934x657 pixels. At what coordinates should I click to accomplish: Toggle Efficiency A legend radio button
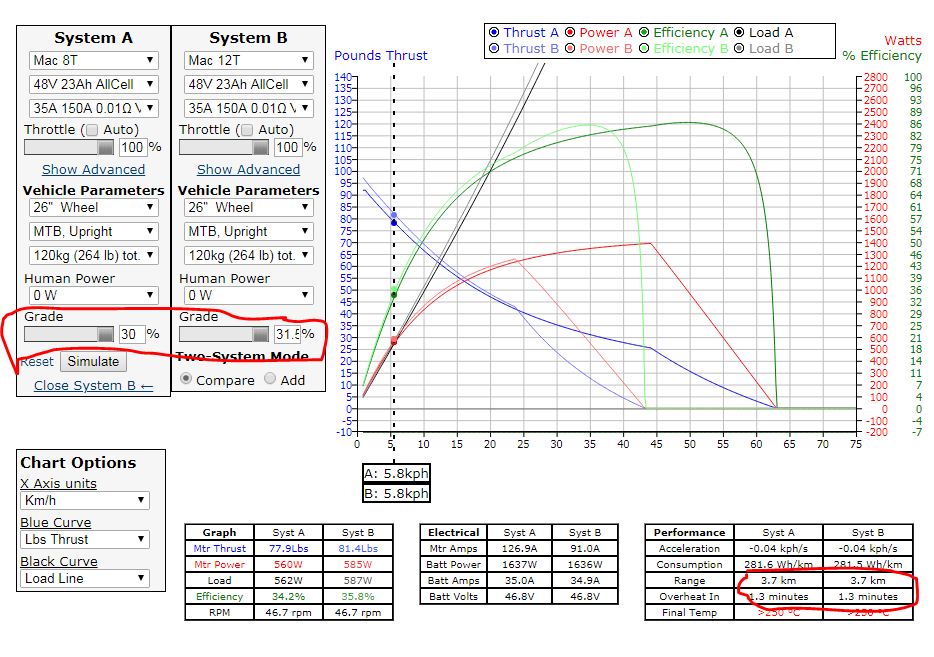(x=644, y=32)
